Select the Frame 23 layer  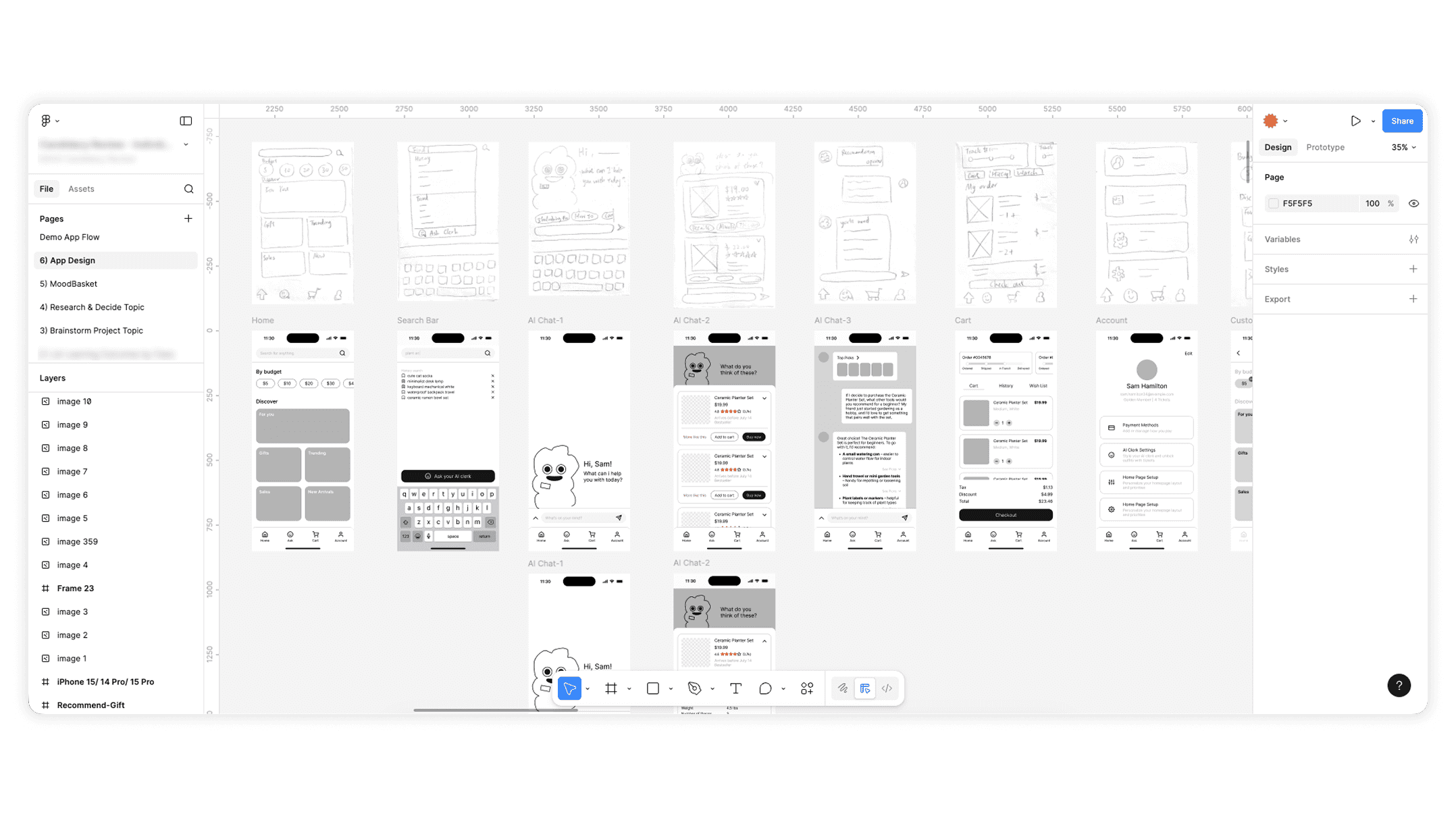(75, 589)
